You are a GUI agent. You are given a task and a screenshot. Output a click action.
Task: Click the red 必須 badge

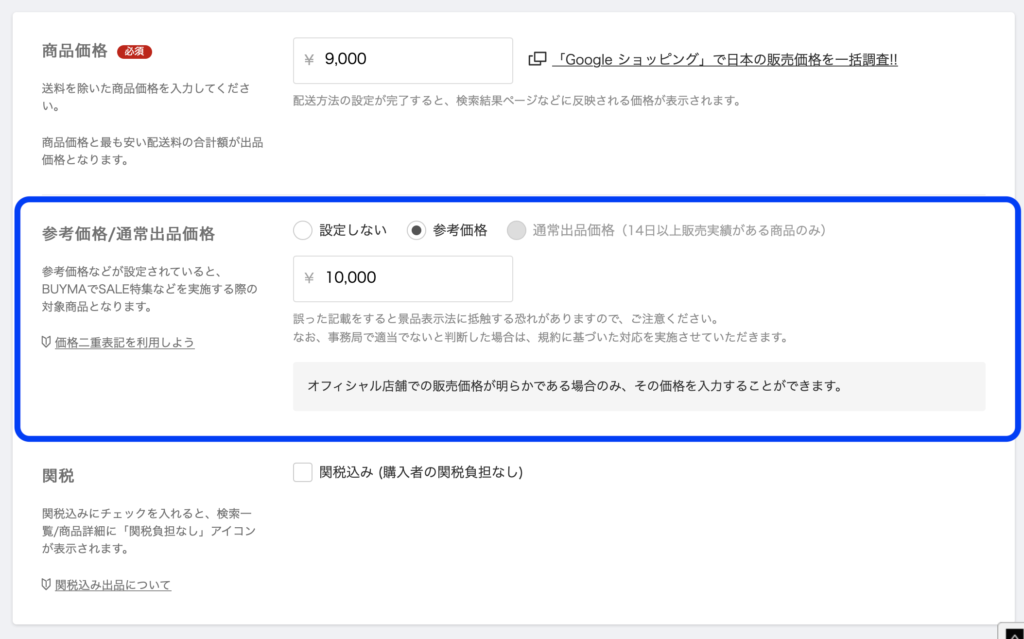134,51
